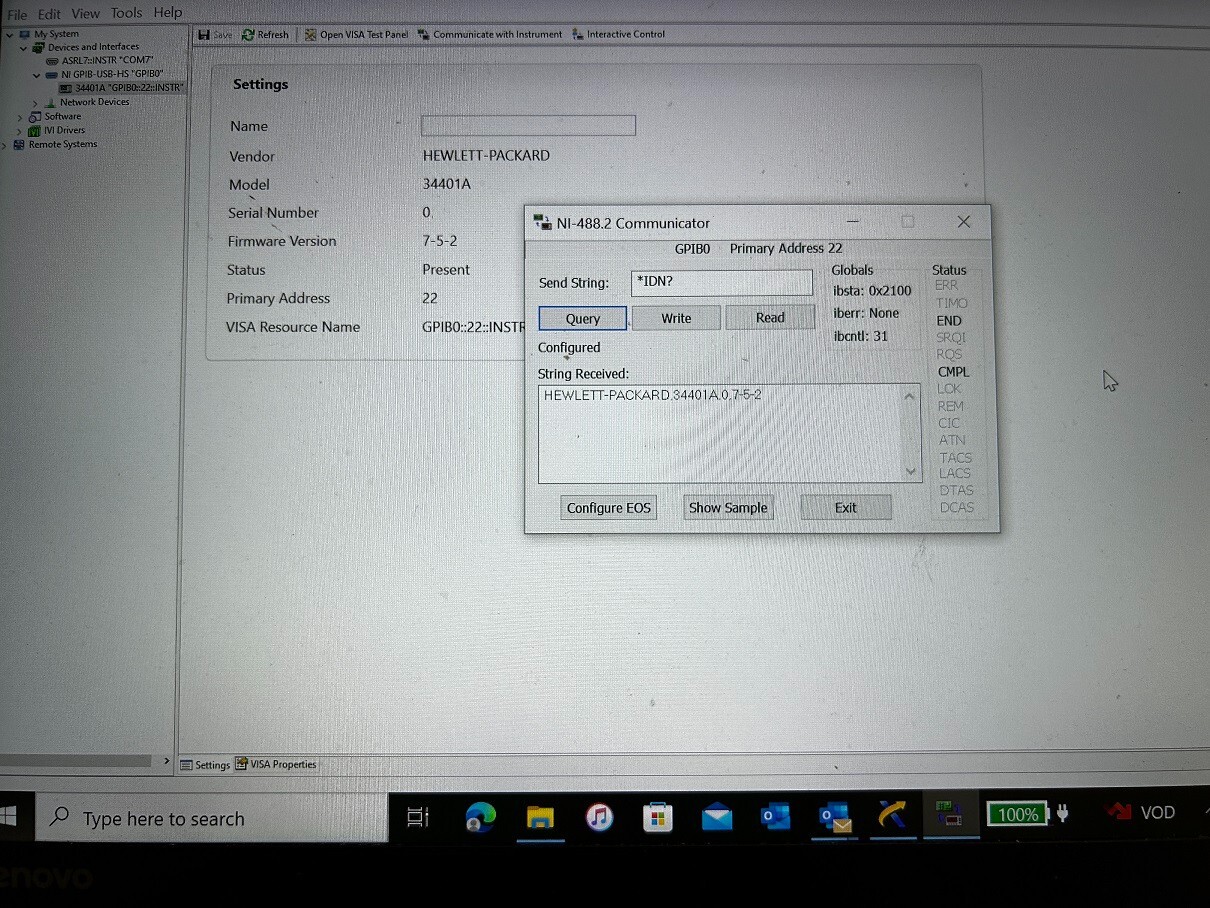Open Mail app from taskbar
1210x908 pixels.
click(716, 818)
